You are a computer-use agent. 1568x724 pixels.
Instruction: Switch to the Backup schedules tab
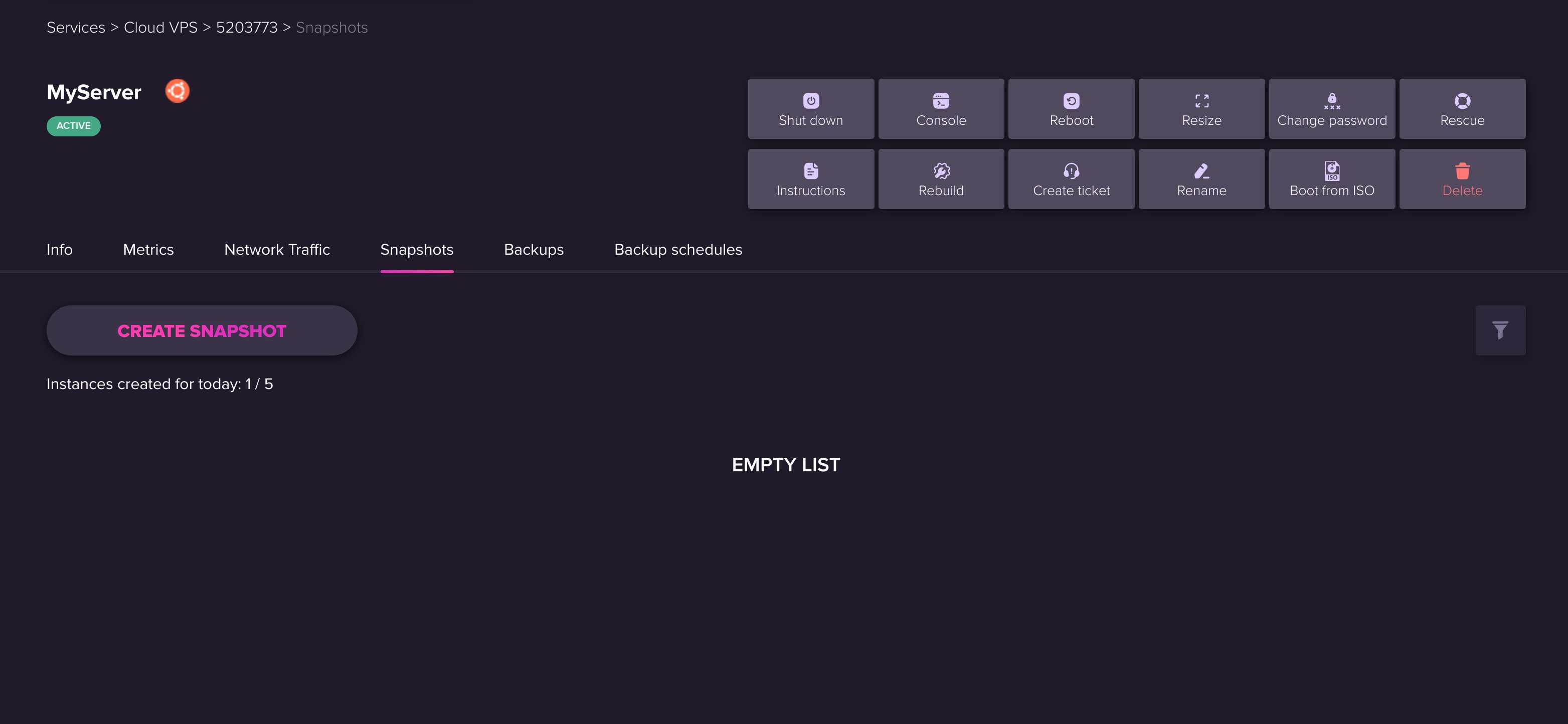(678, 250)
